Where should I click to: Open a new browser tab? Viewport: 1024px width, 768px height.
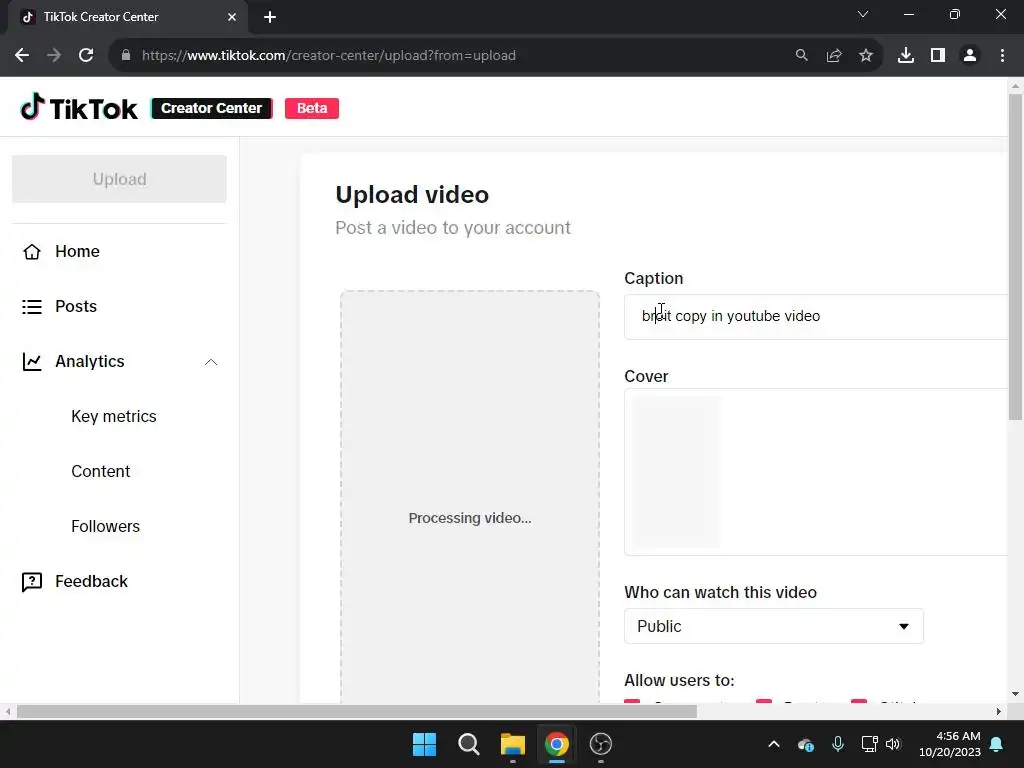270,17
